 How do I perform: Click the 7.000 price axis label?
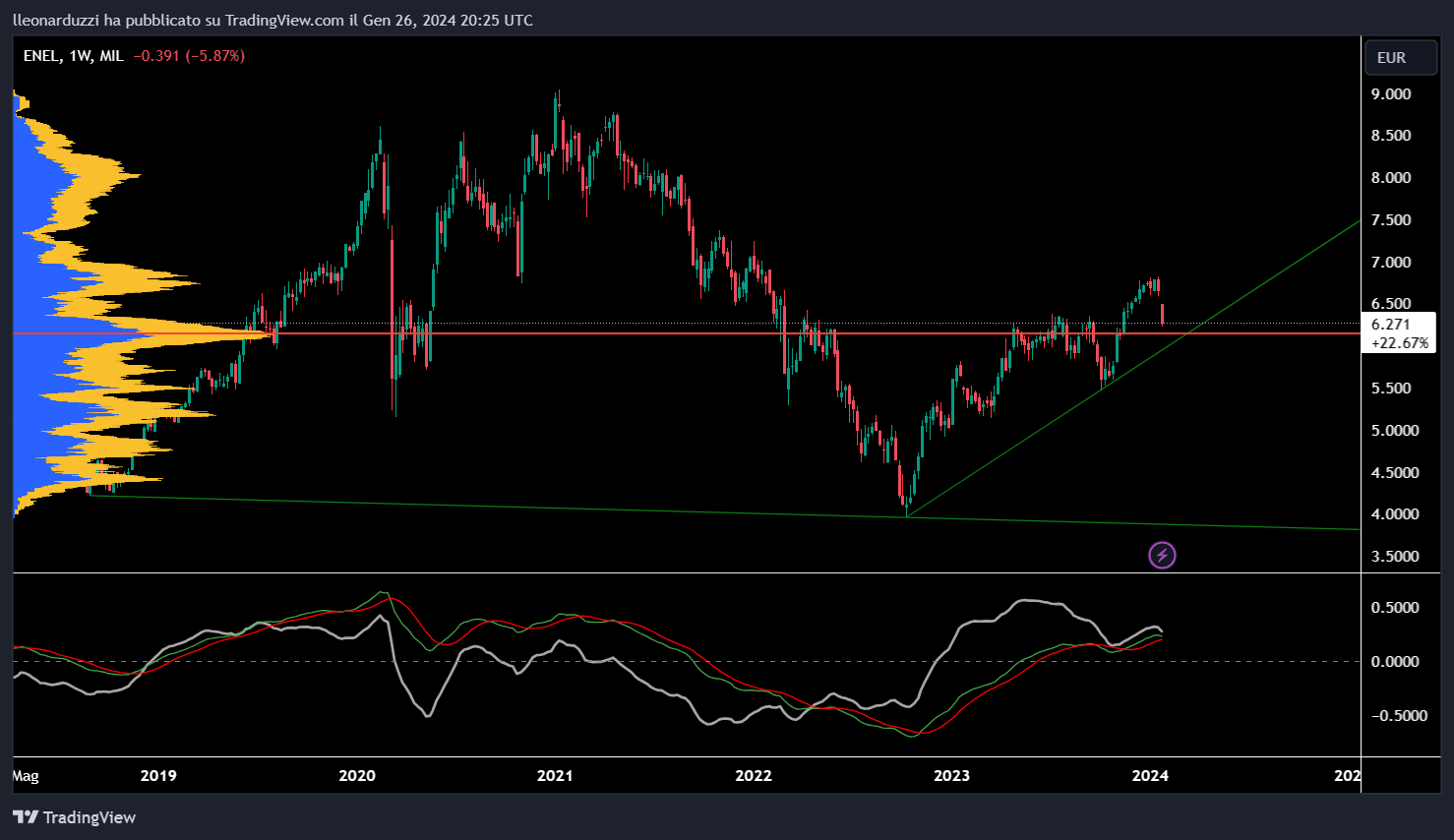1391,263
